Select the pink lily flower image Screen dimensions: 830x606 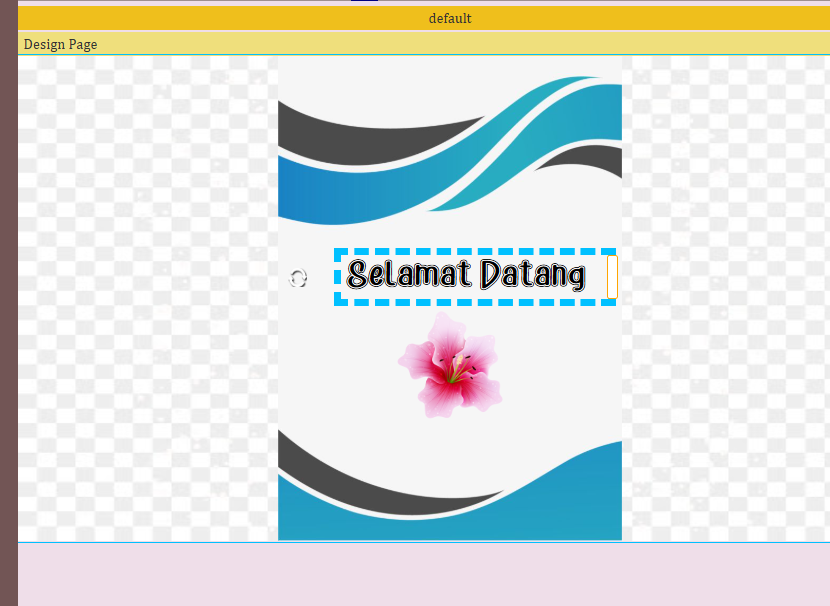coord(450,365)
